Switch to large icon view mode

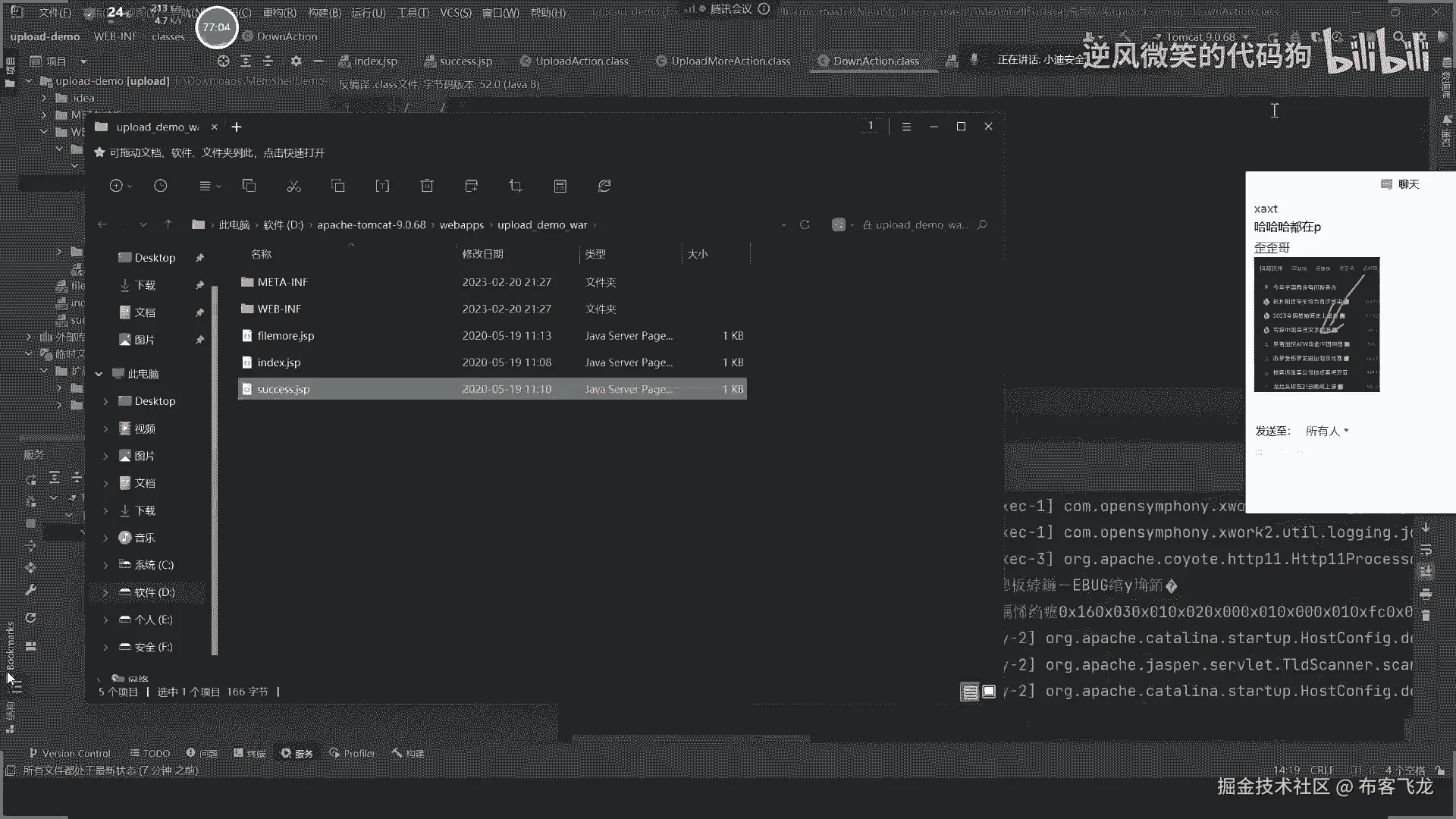(x=989, y=692)
